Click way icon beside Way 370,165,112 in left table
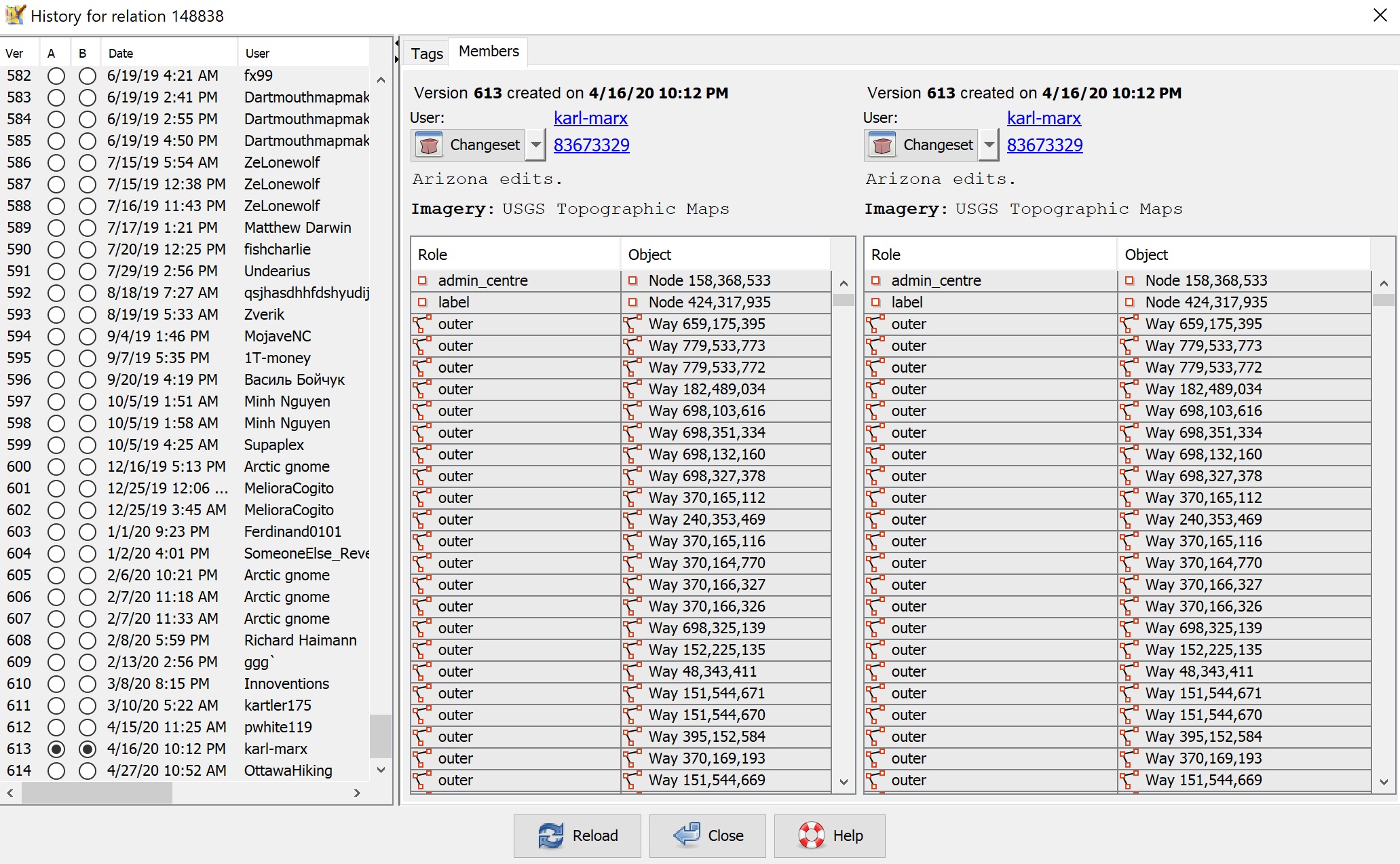 click(x=632, y=497)
